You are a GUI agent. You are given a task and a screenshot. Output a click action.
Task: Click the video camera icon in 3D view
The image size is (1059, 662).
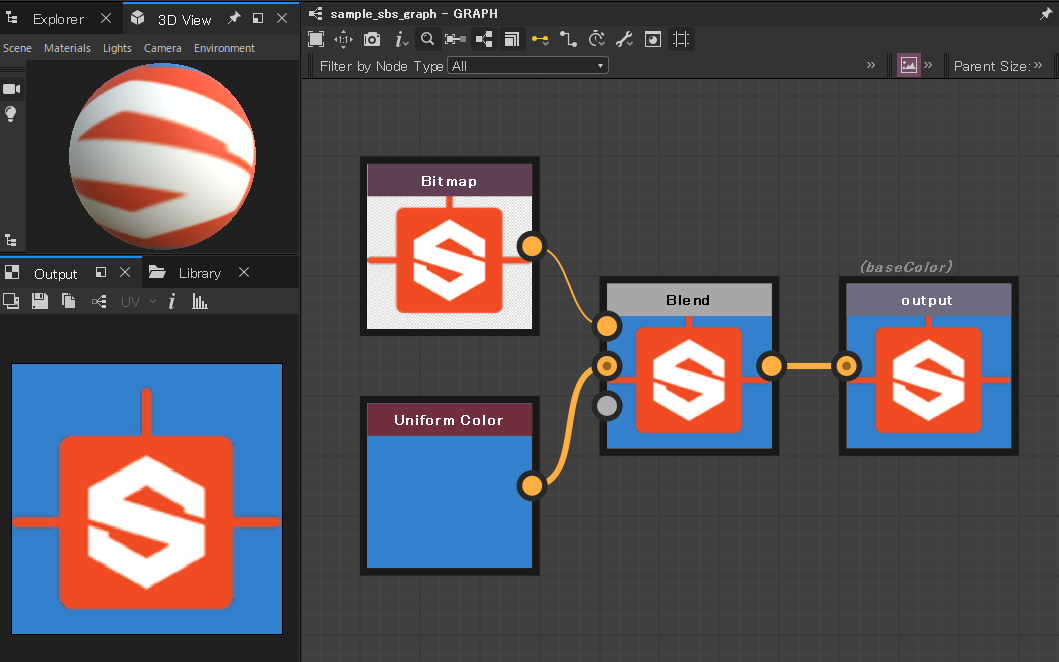point(11,89)
